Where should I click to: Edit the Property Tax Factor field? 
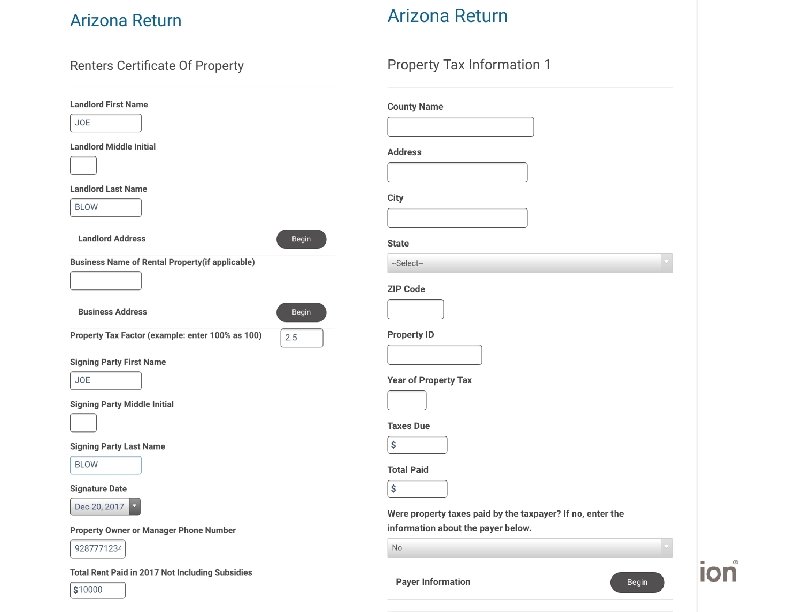(x=302, y=338)
